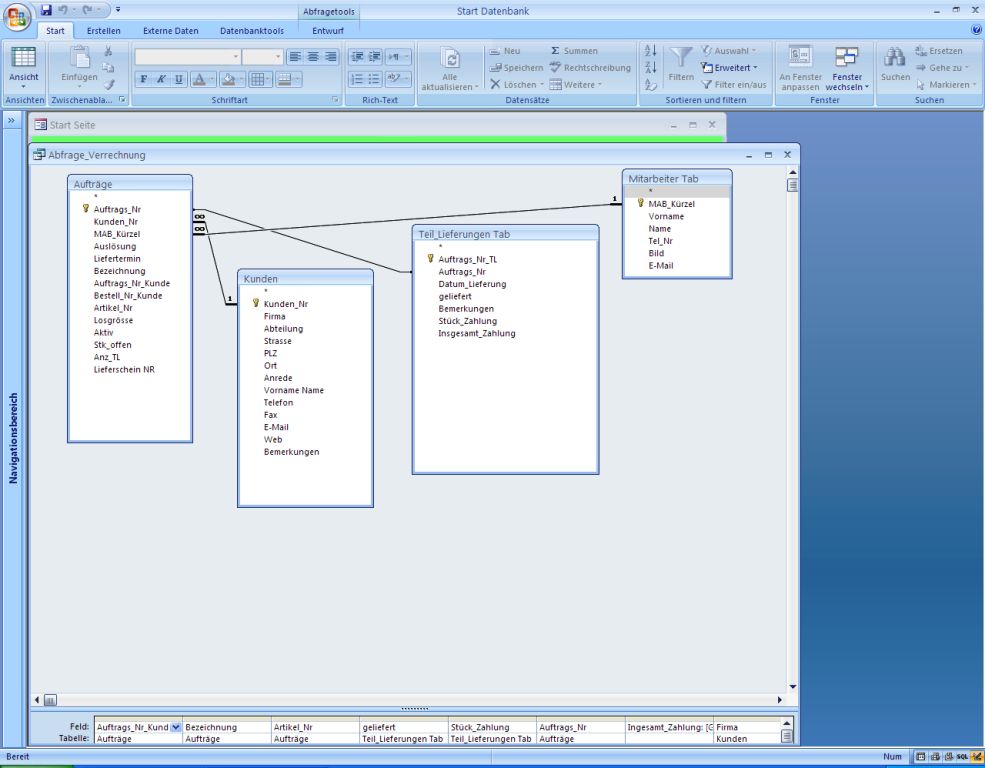Screen dimensions: 985x768
Task: Click the Copy icon in clipboard group
Action: 108,67
